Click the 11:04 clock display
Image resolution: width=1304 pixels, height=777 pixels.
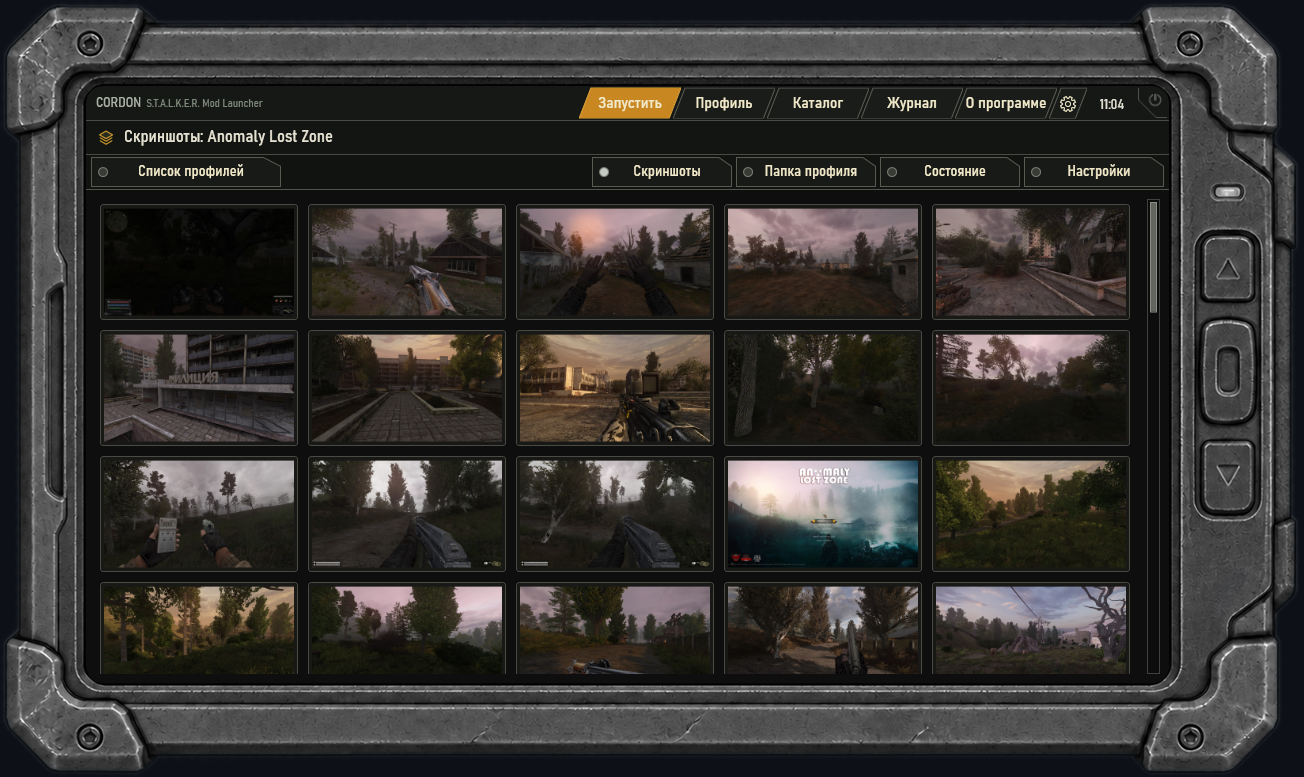pyautogui.click(x=1111, y=104)
